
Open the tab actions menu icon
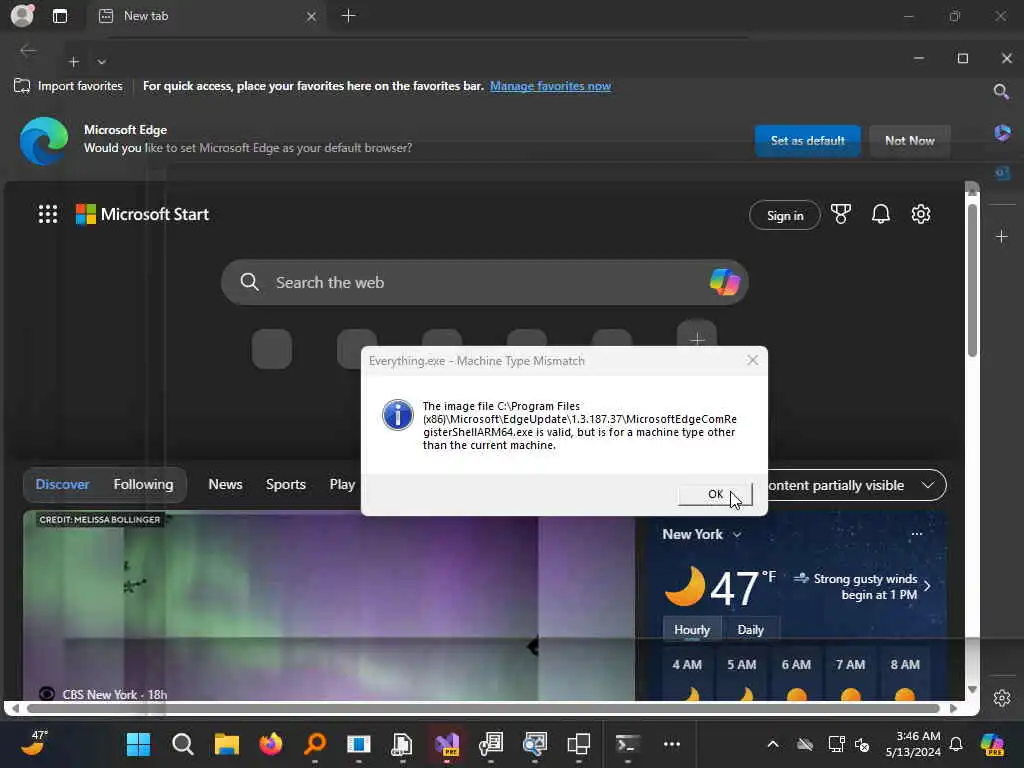[59, 16]
